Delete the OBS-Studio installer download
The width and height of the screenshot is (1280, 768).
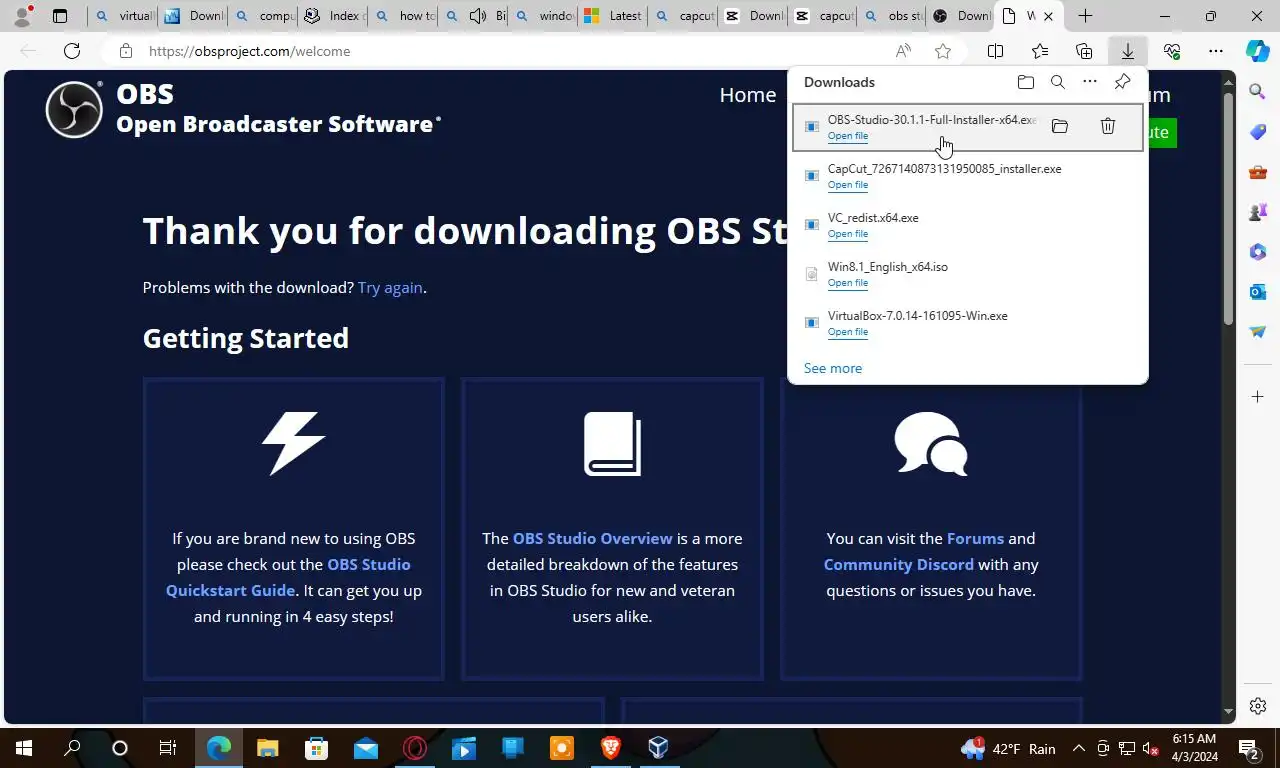point(1108,126)
